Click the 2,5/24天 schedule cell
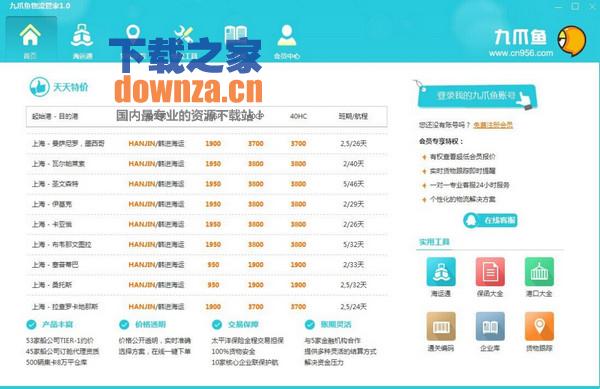The width and height of the screenshot is (600, 389). (353, 306)
